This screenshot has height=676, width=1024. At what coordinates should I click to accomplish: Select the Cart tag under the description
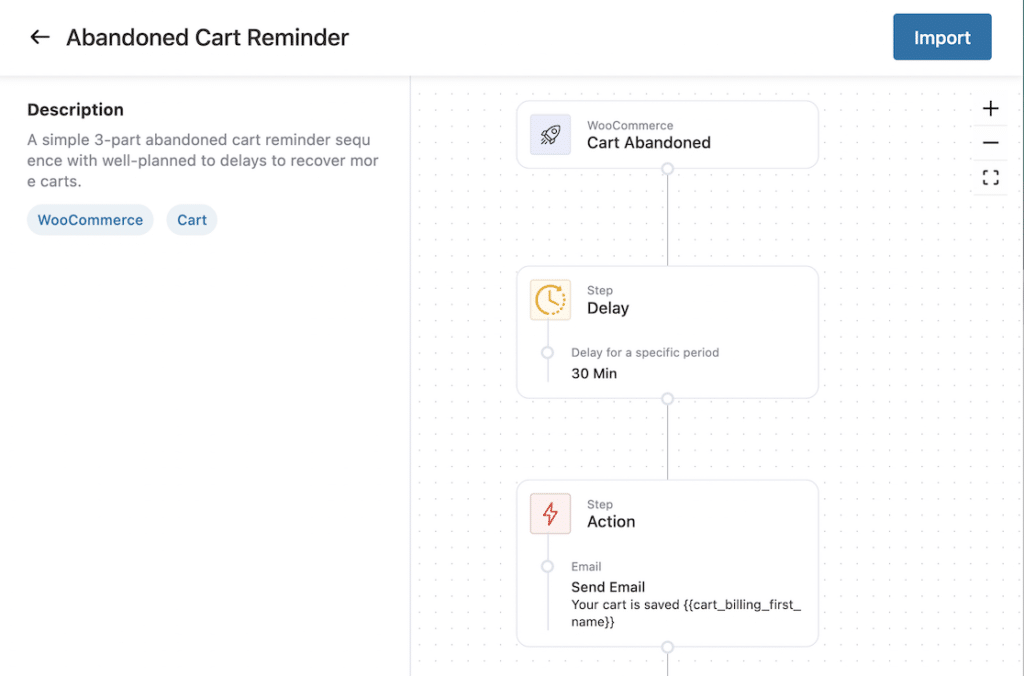(x=192, y=220)
